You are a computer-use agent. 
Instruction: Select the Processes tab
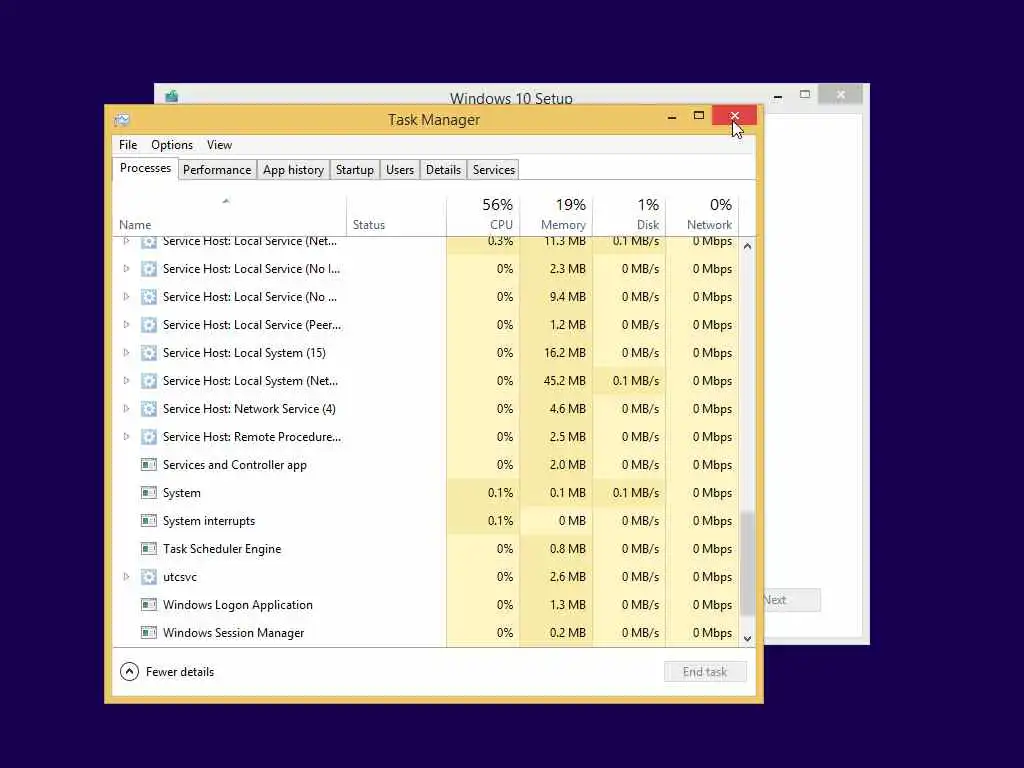[145, 168]
